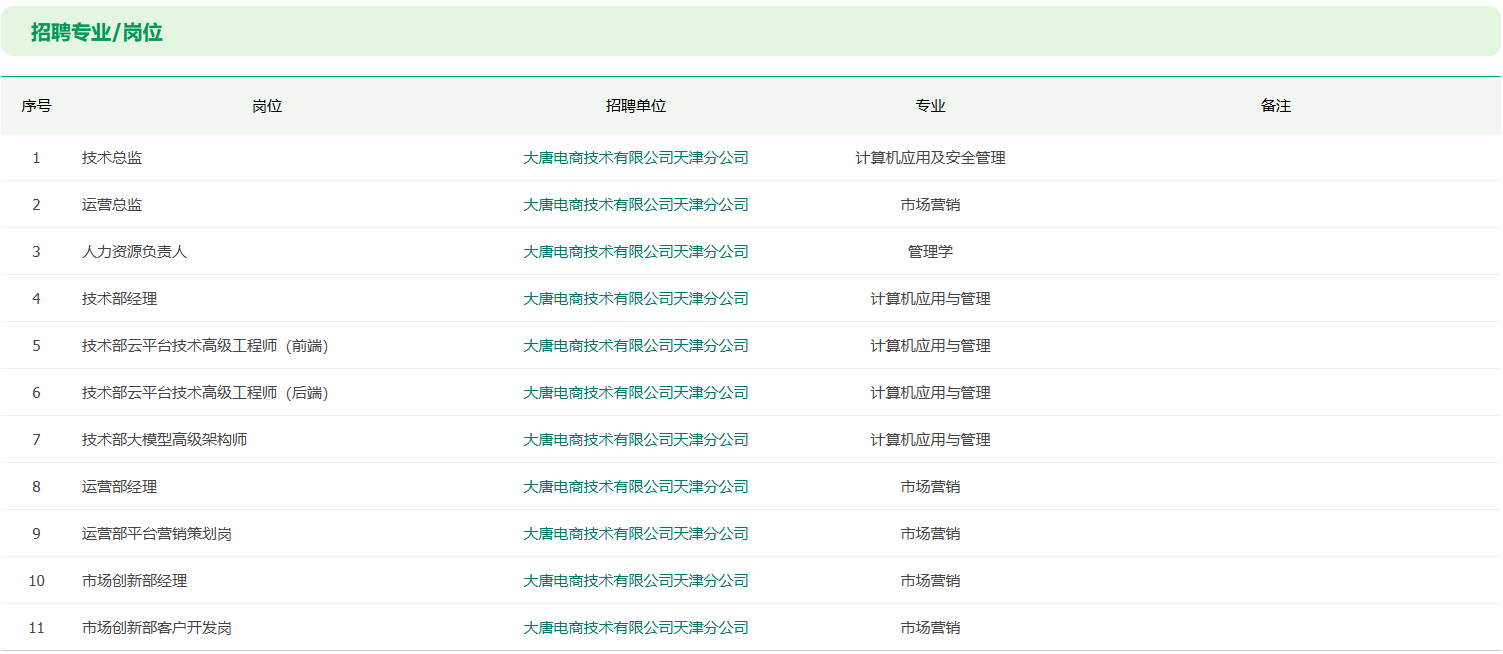
Task: Click 市场营销 in 市场创新部客户开发岗 row
Action: click(x=931, y=628)
